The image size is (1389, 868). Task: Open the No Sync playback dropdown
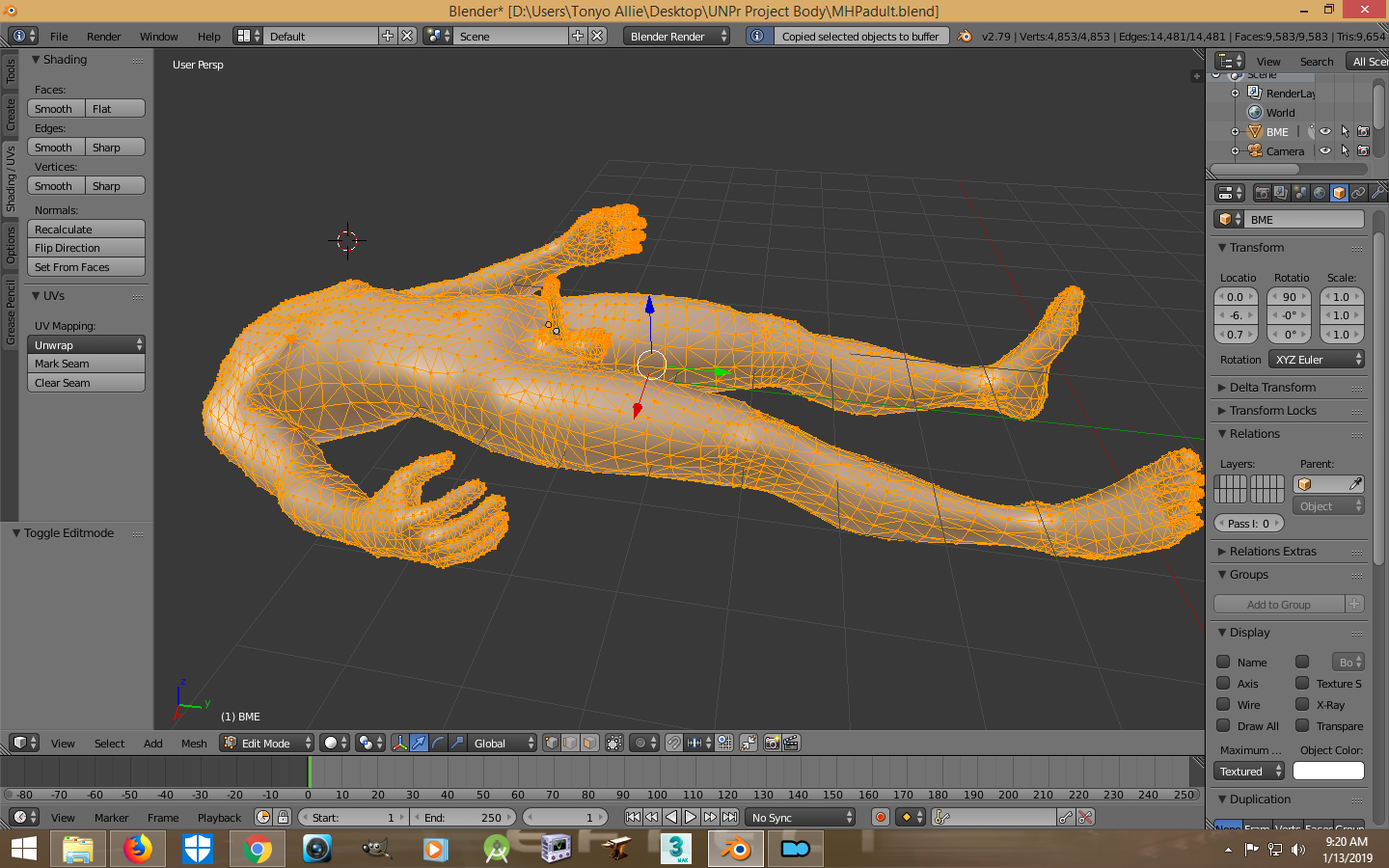click(801, 817)
